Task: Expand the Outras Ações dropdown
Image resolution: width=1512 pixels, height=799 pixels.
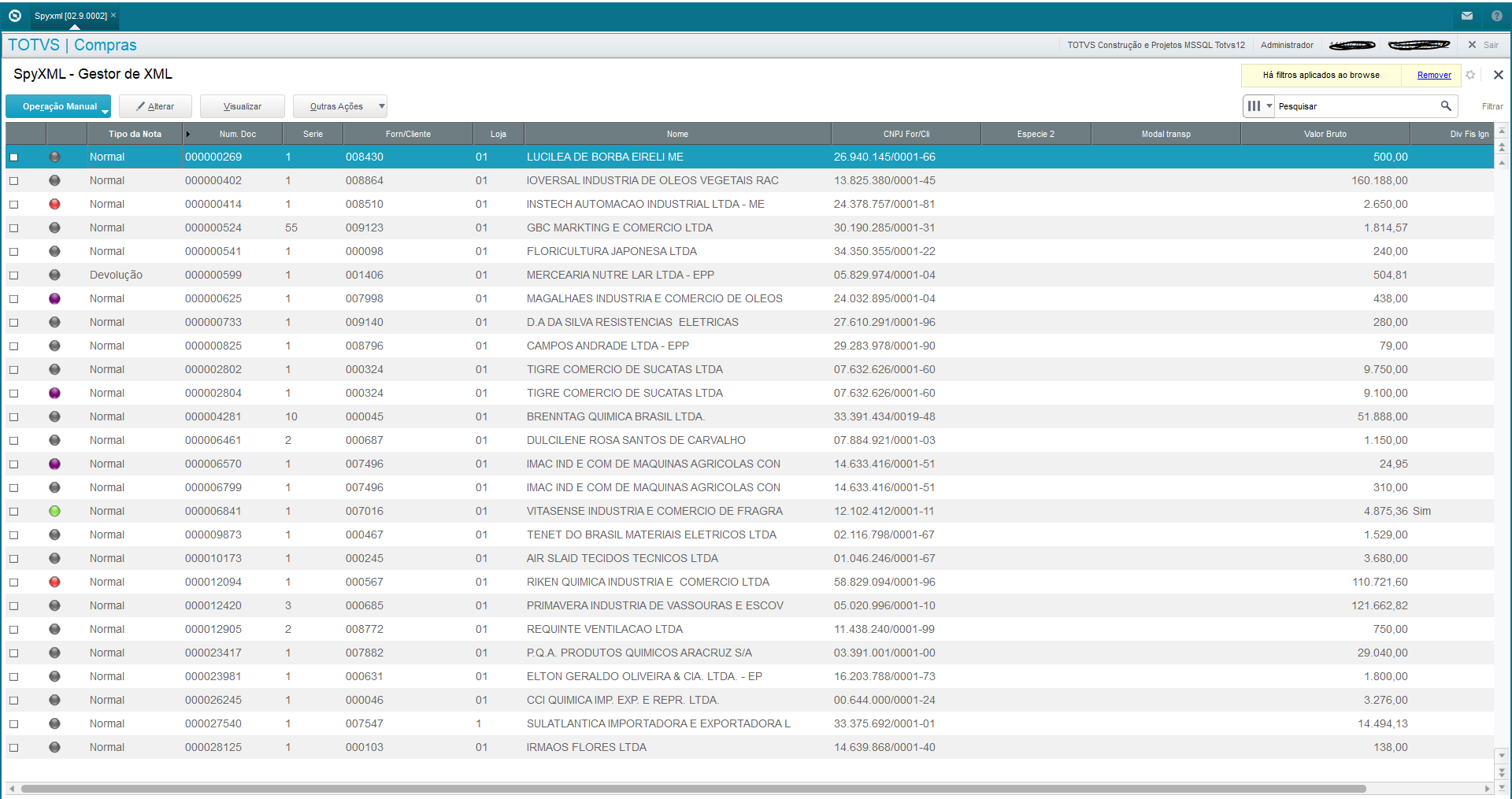Action: 382,106
